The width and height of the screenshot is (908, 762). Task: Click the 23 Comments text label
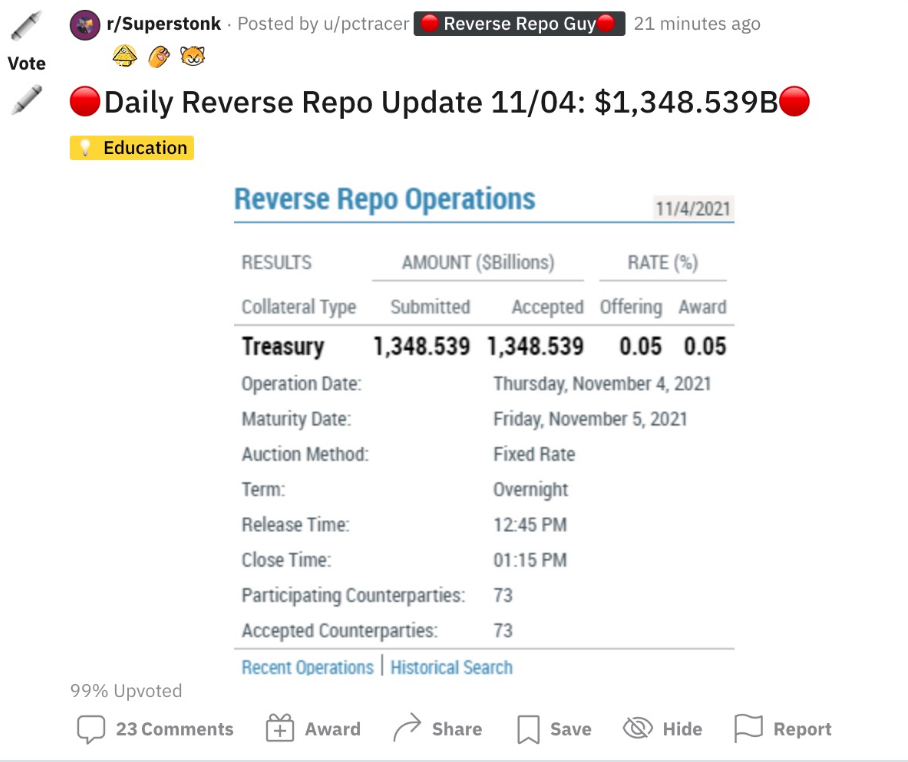pos(175,729)
